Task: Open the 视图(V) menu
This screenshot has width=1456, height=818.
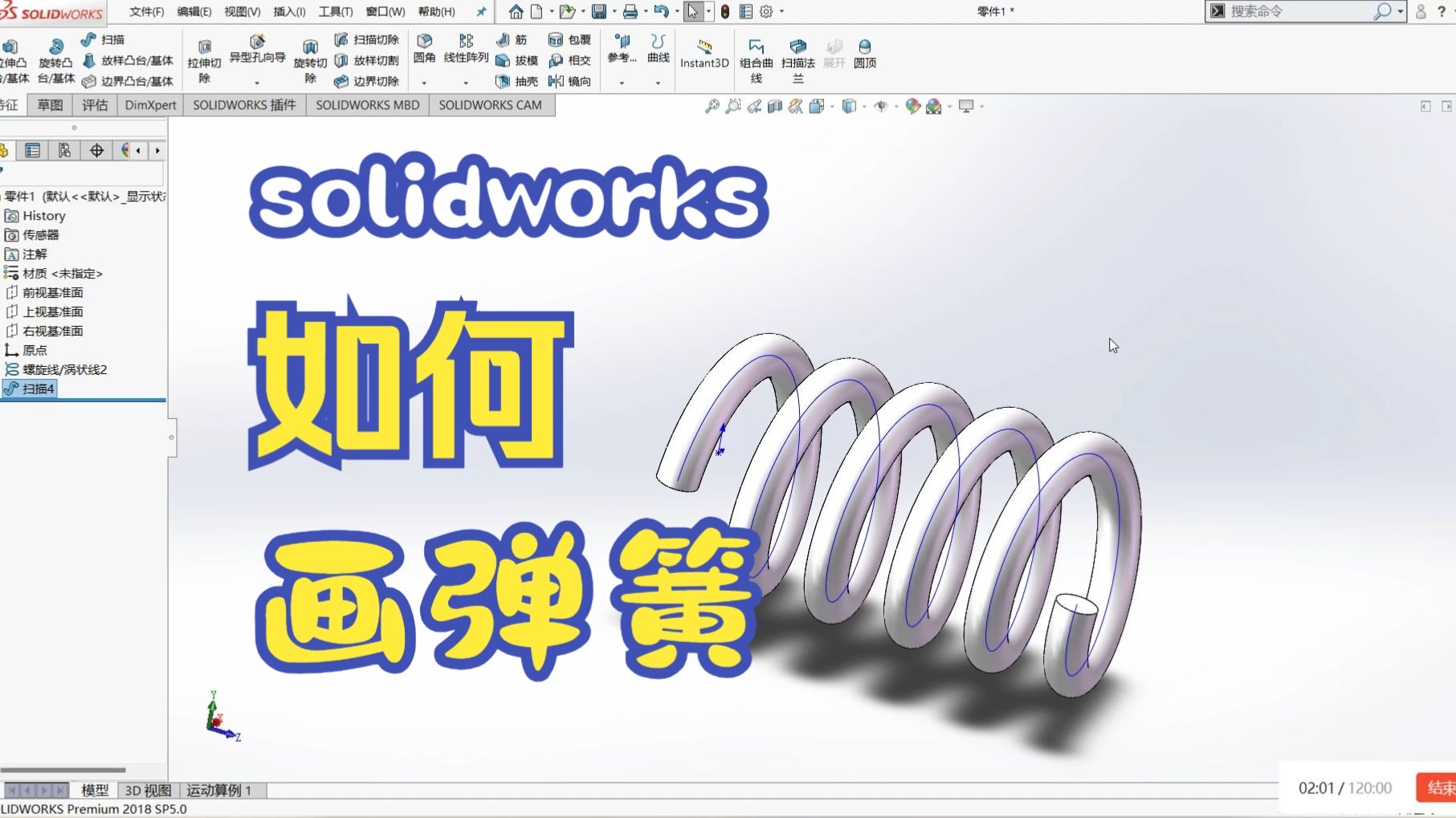Action: click(242, 11)
